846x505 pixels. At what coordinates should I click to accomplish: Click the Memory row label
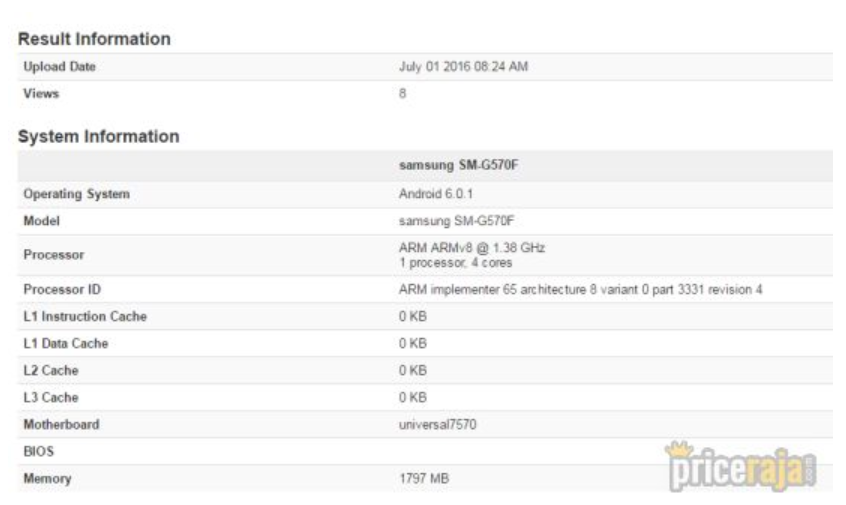tap(47, 479)
